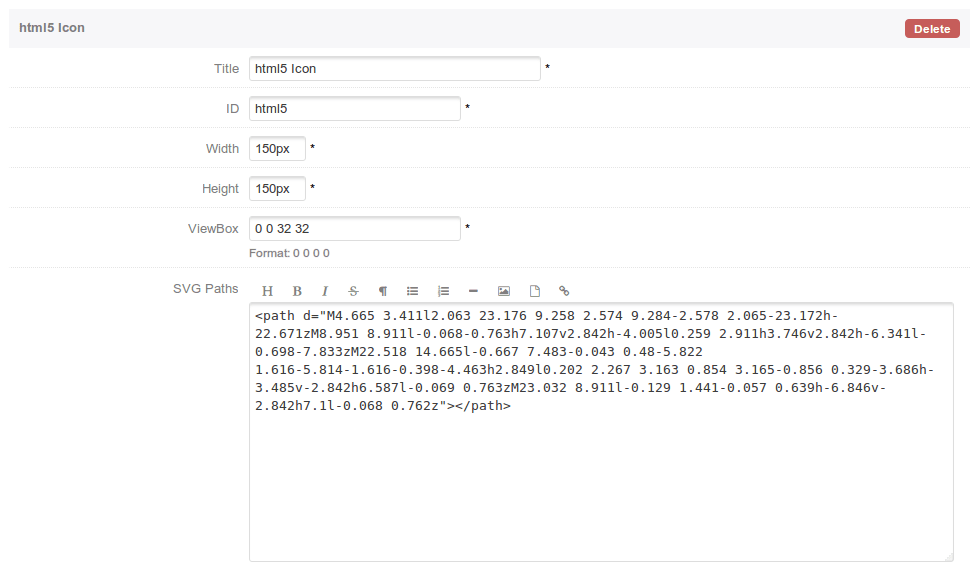Click the 'ViewBox' label

click(x=213, y=228)
